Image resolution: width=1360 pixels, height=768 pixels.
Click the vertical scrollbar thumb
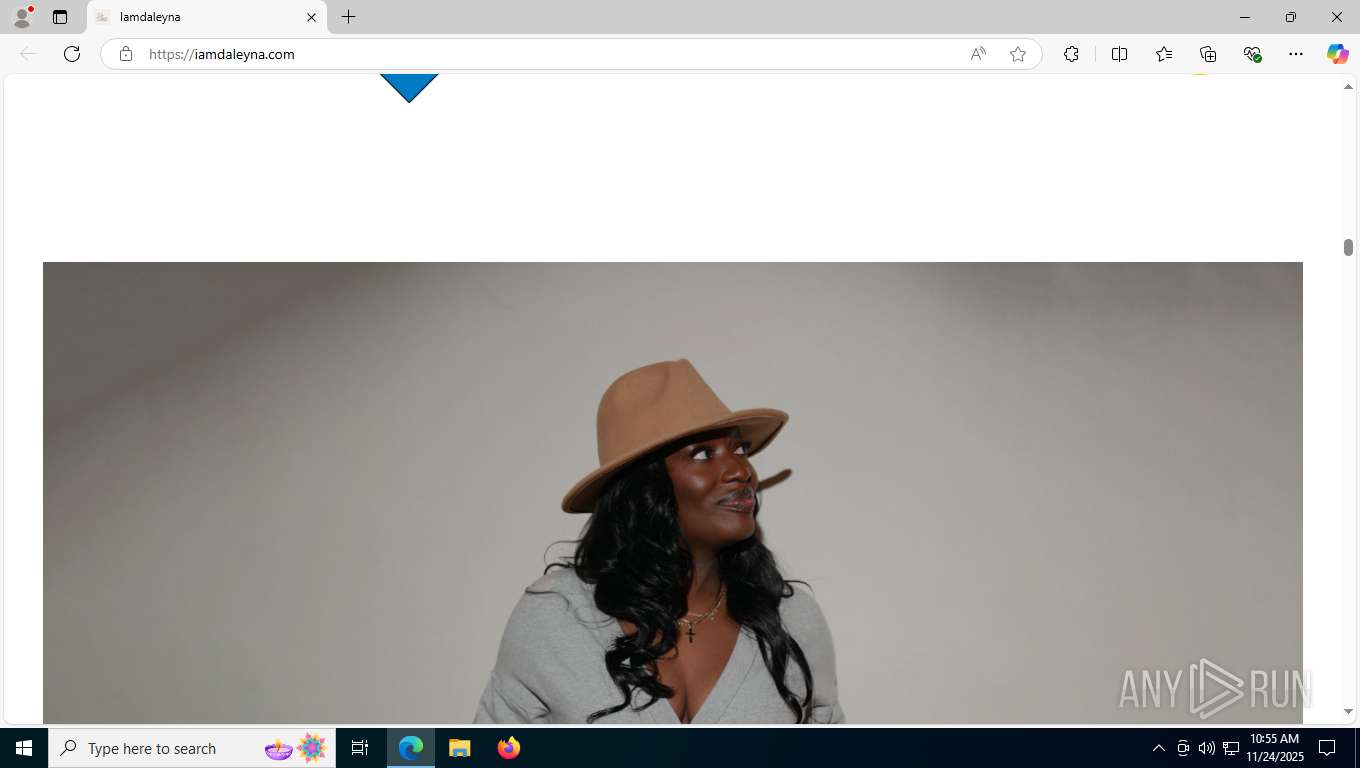(x=1348, y=247)
